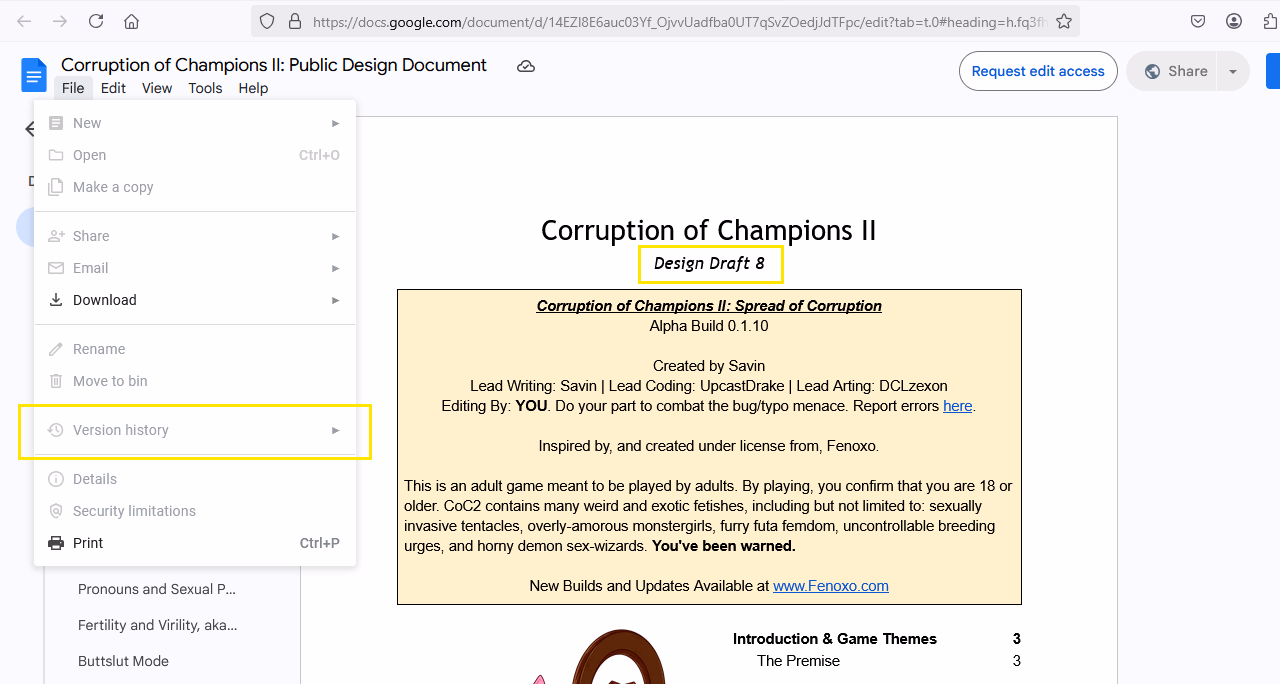Bookmark this page with star icon
The width and height of the screenshot is (1280, 684).
[1064, 21]
